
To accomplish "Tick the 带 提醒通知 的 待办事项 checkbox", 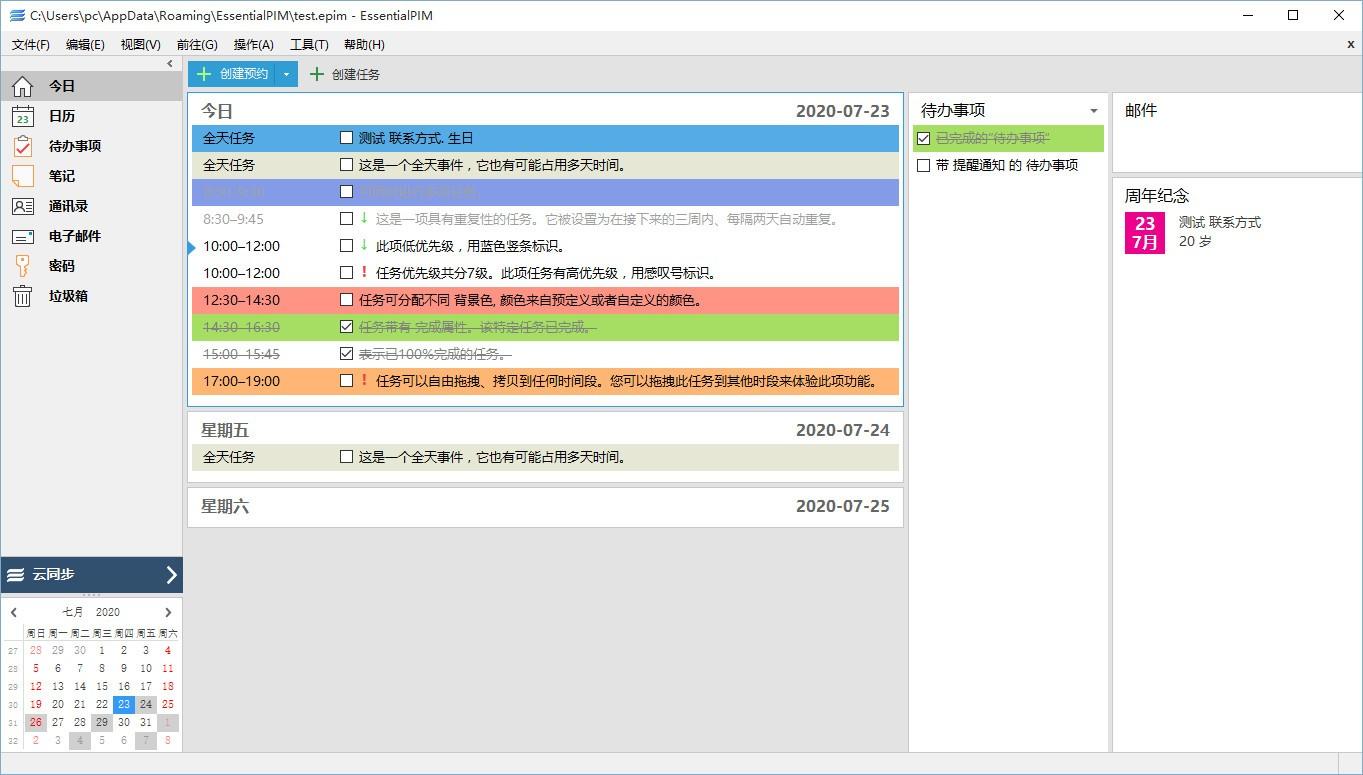I will [x=923, y=165].
